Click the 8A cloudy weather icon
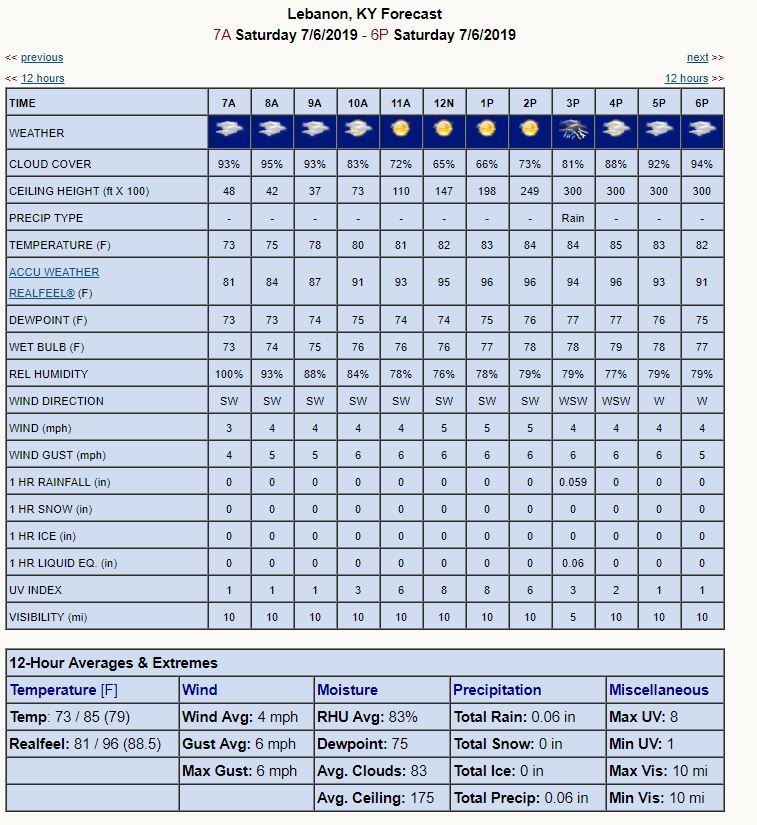This screenshot has width=757, height=825. tap(272, 130)
